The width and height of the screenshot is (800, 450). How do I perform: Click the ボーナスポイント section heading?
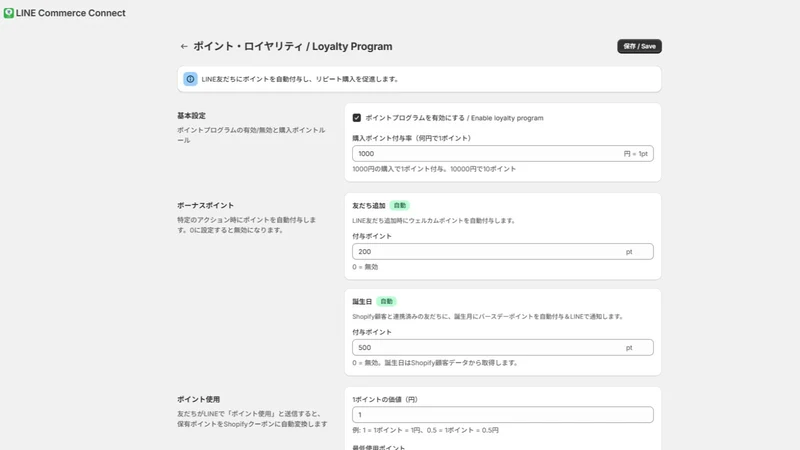click(x=206, y=206)
